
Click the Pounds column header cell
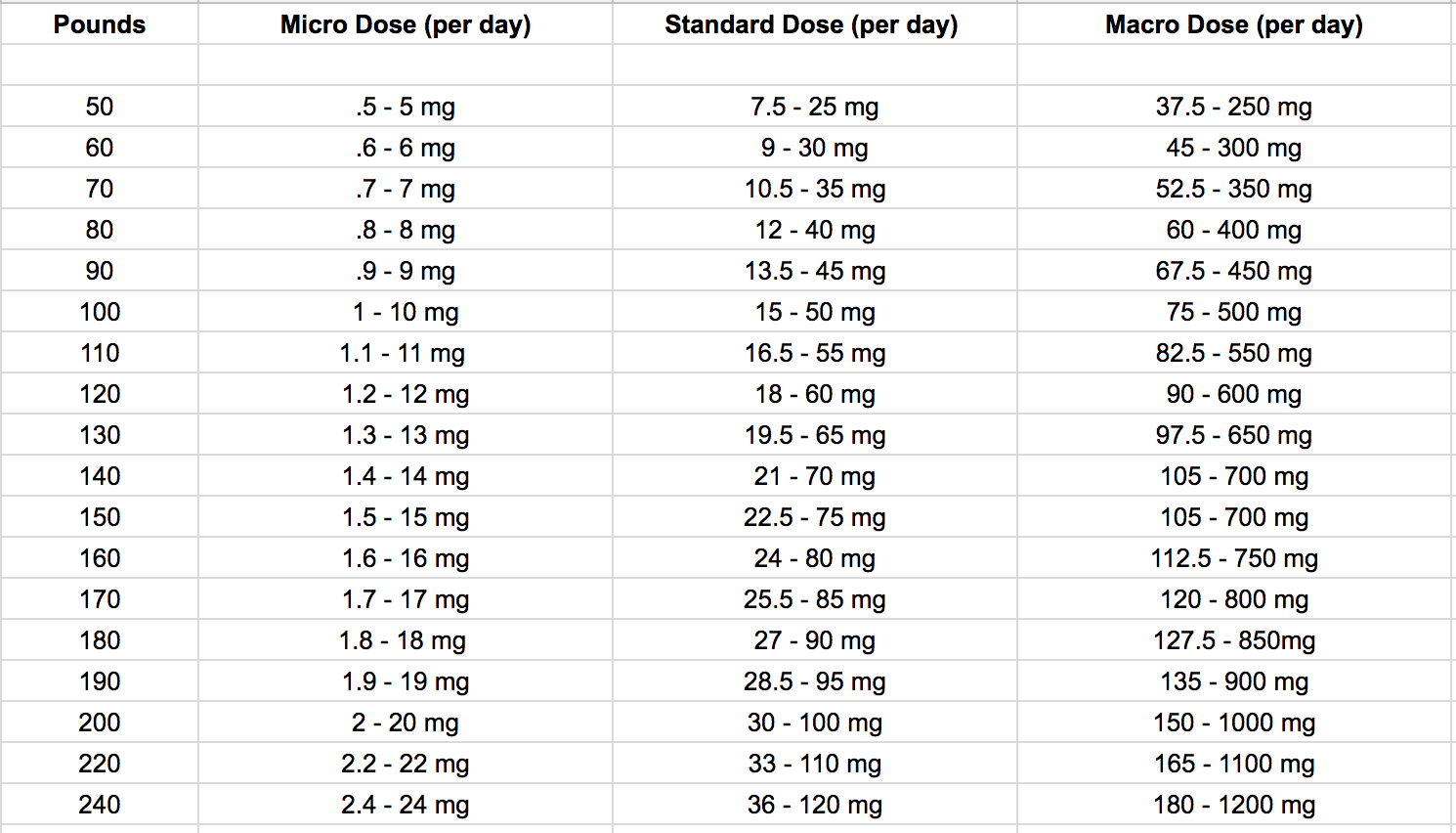100,24
